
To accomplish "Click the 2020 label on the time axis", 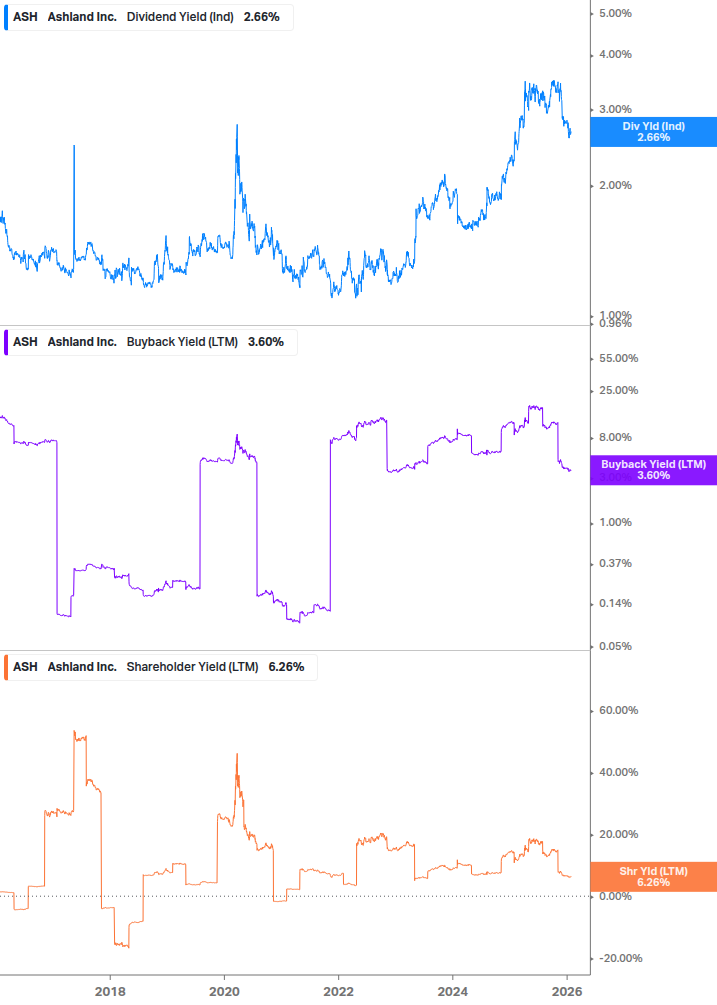I will tap(224, 992).
